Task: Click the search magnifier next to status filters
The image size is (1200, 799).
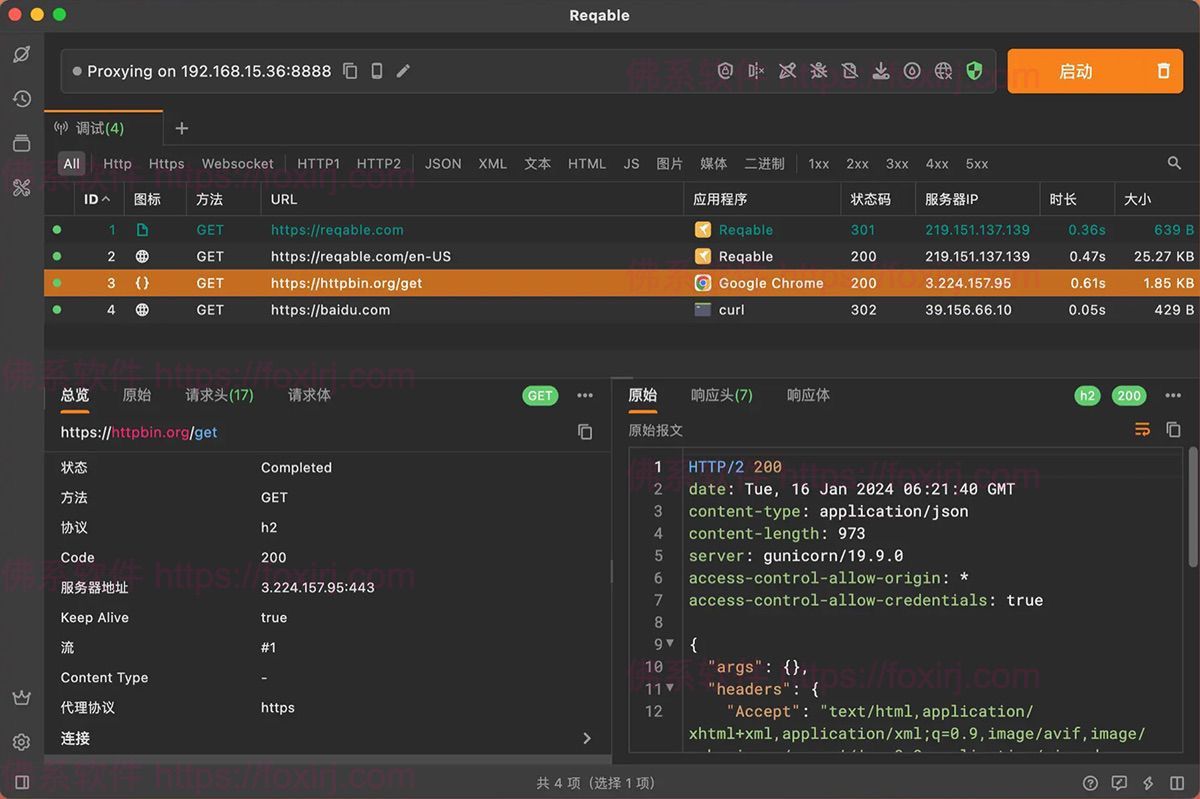Action: click(x=1174, y=162)
